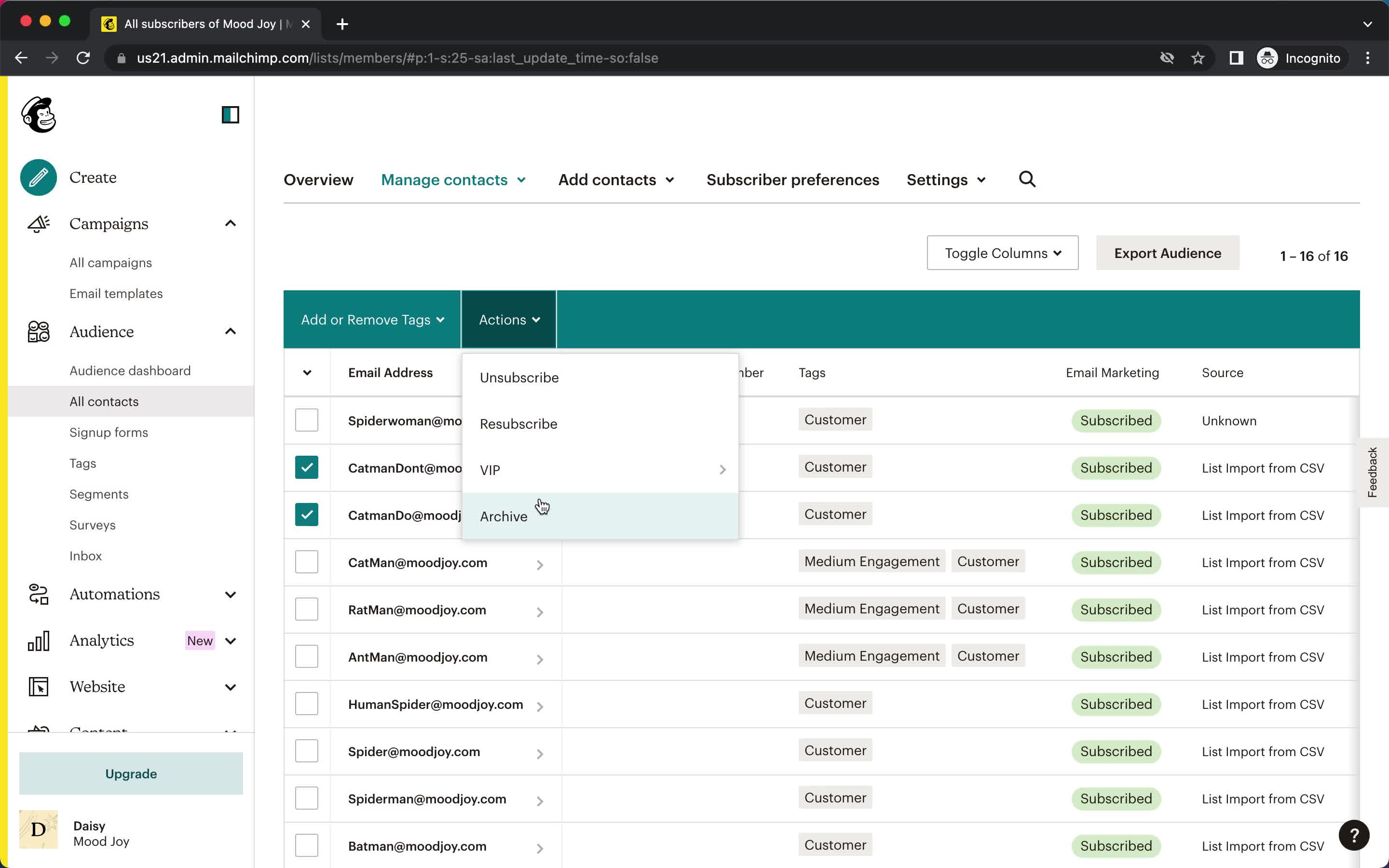Click the Create button icon

coord(39,176)
